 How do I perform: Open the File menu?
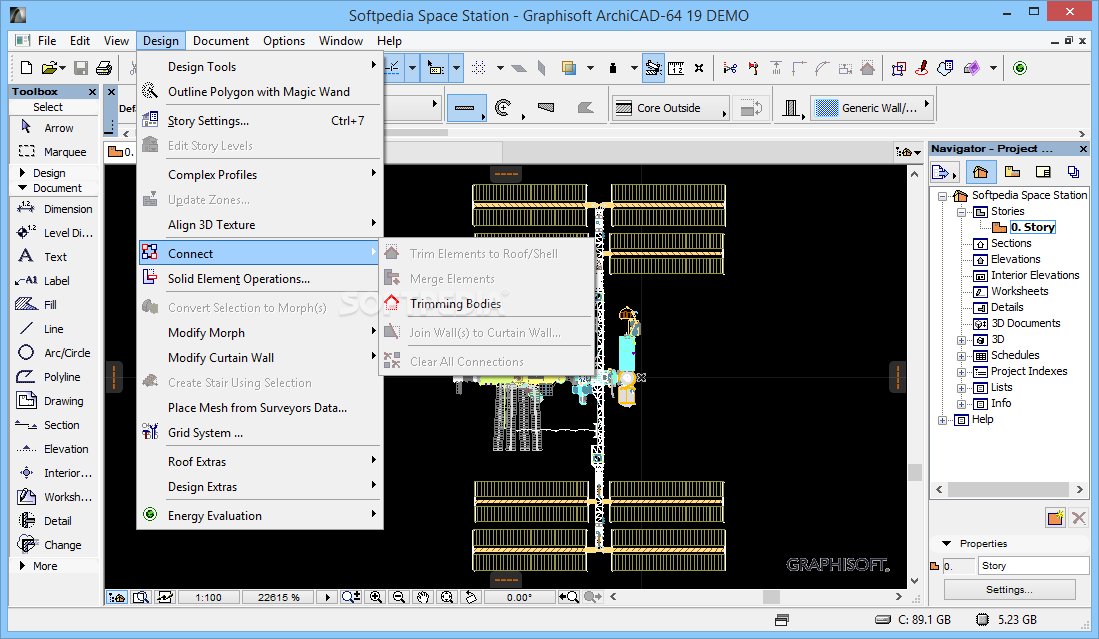[47, 41]
